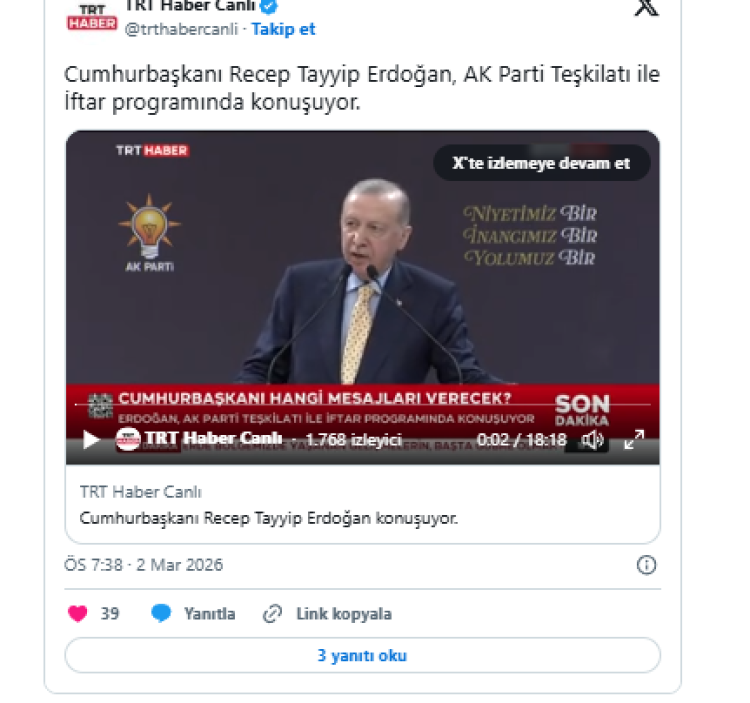
Task: Expand video to fullscreen
Action: pos(634,439)
